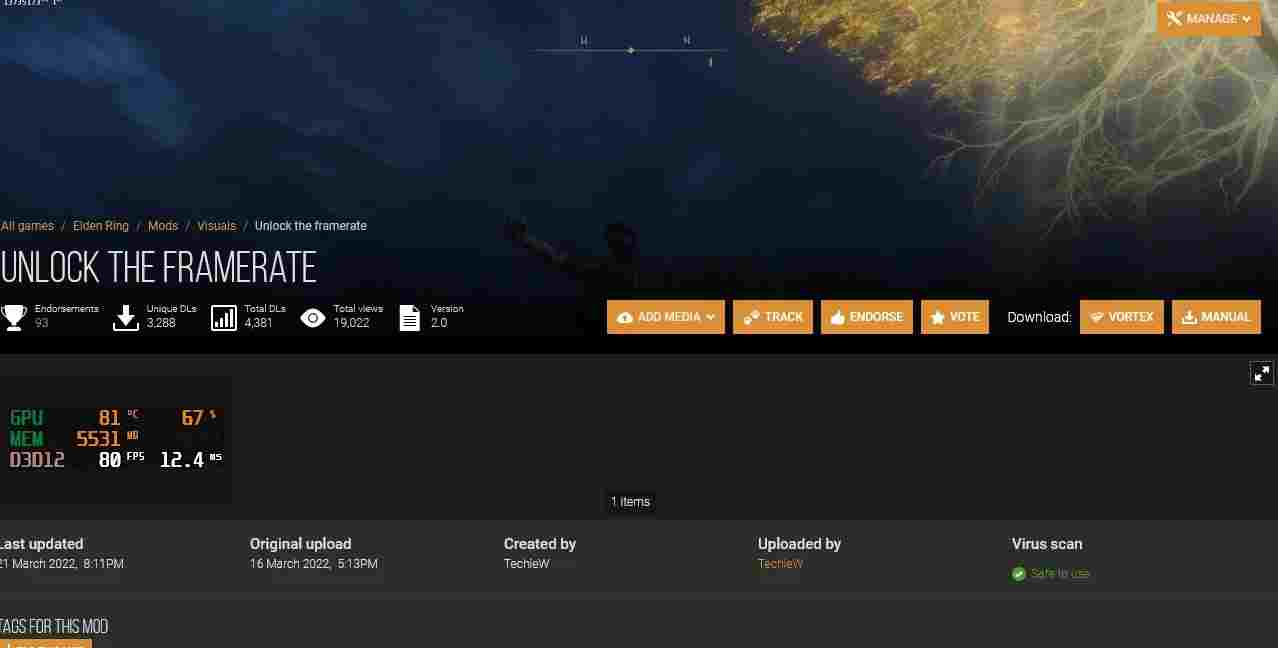Screen dimensions: 1278x648
Task: Click the trophy Endorsements icon
Action: coord(14,317)
